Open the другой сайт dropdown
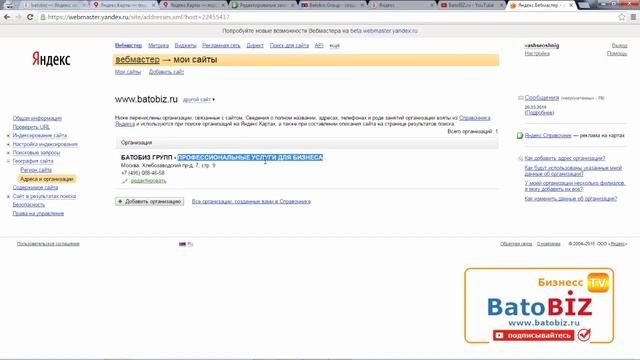The image size is (640, 360). tap(198, 100)
